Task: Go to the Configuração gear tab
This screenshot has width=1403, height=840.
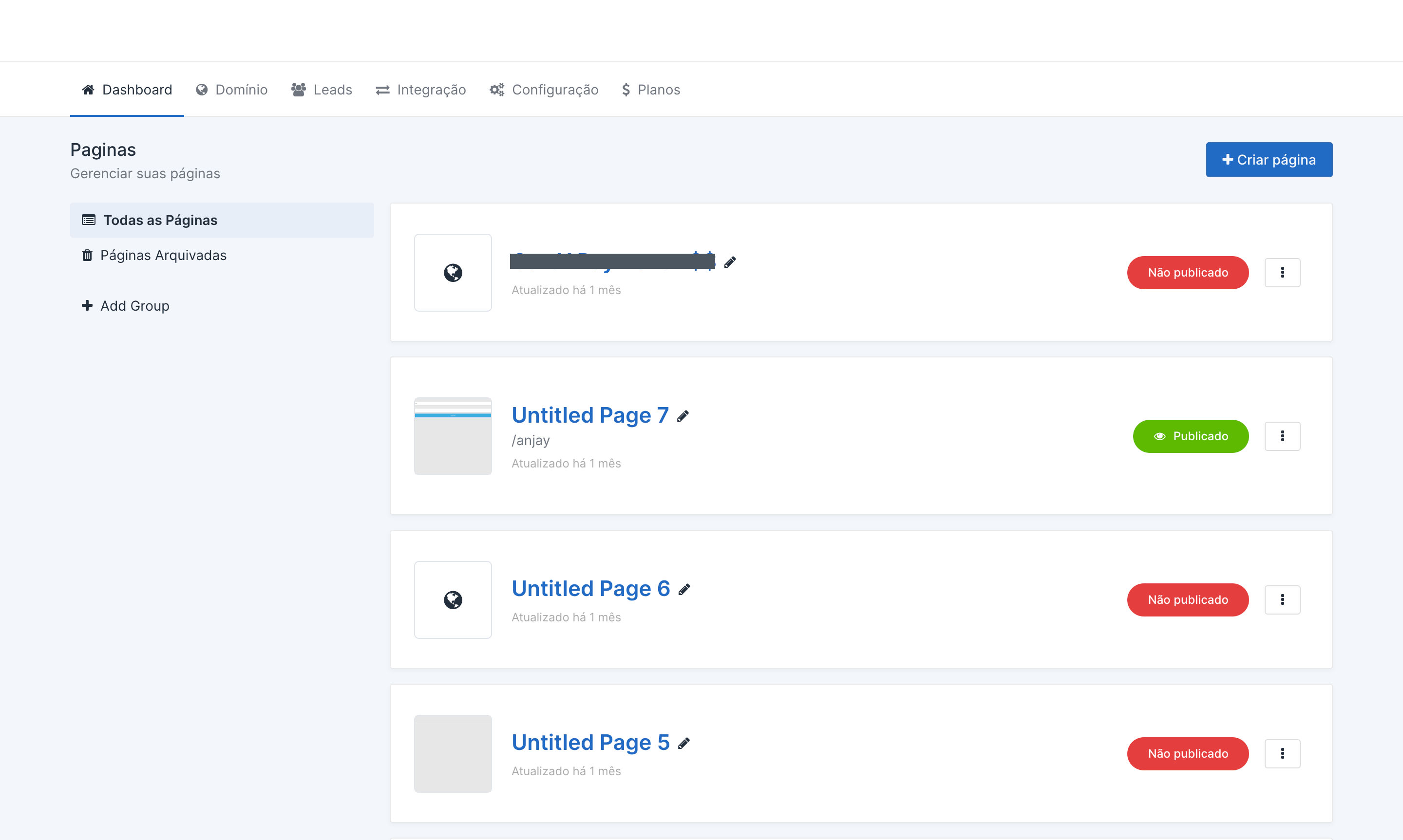Action: coord(544,90)
